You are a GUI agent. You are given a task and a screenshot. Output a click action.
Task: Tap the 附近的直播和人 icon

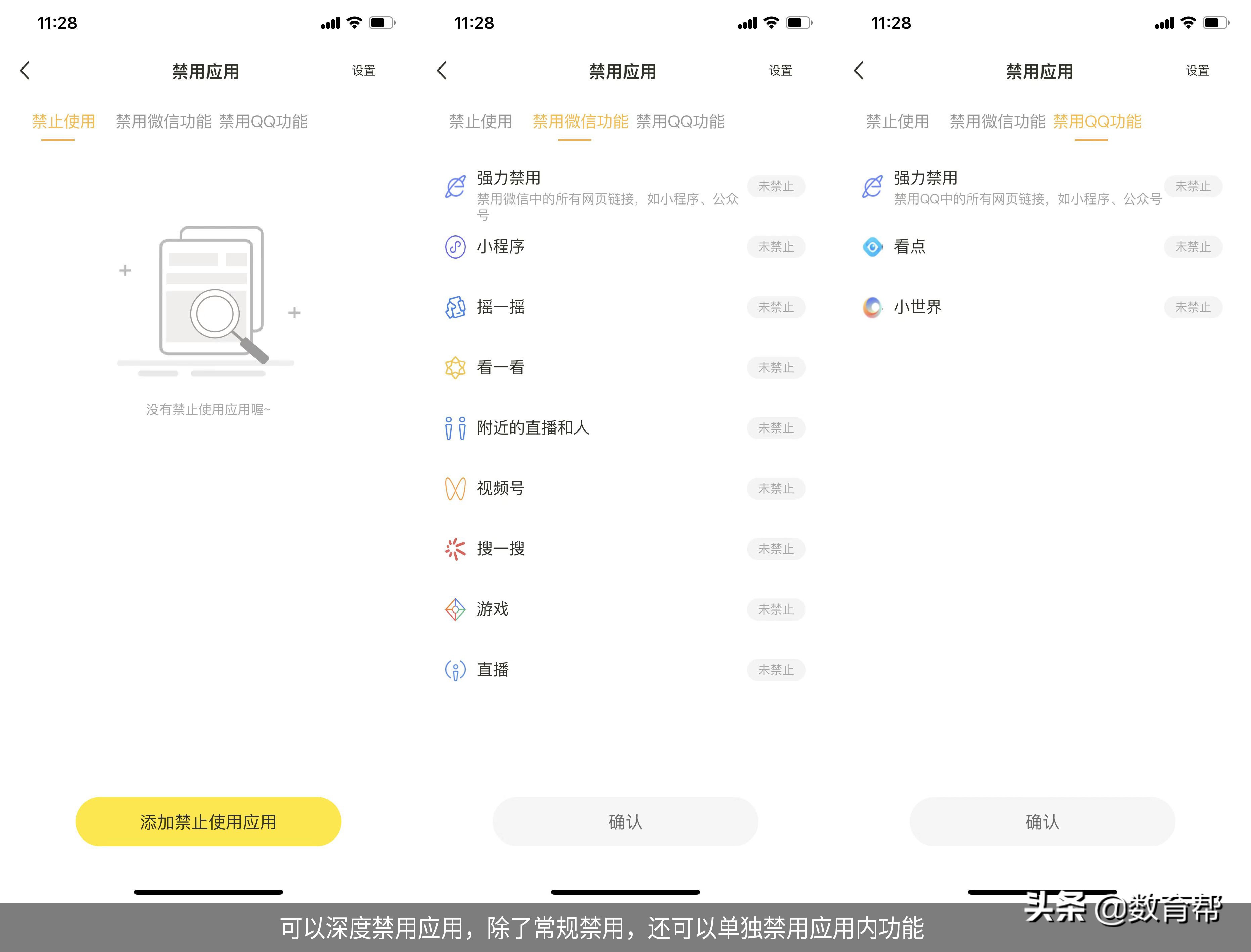click(455, 428)
